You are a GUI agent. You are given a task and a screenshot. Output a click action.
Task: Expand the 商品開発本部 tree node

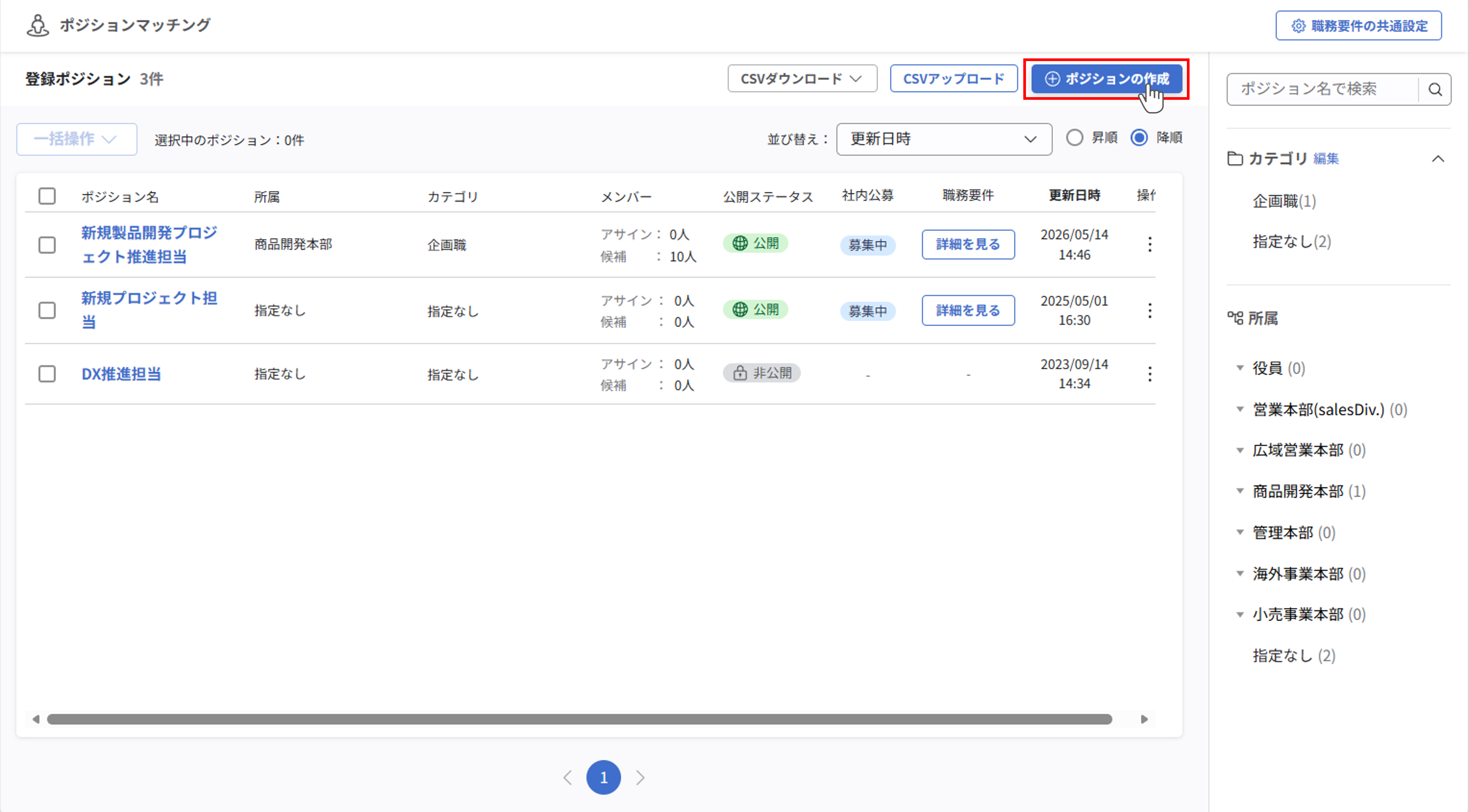pyautogui.click(x=1239, y=492)
